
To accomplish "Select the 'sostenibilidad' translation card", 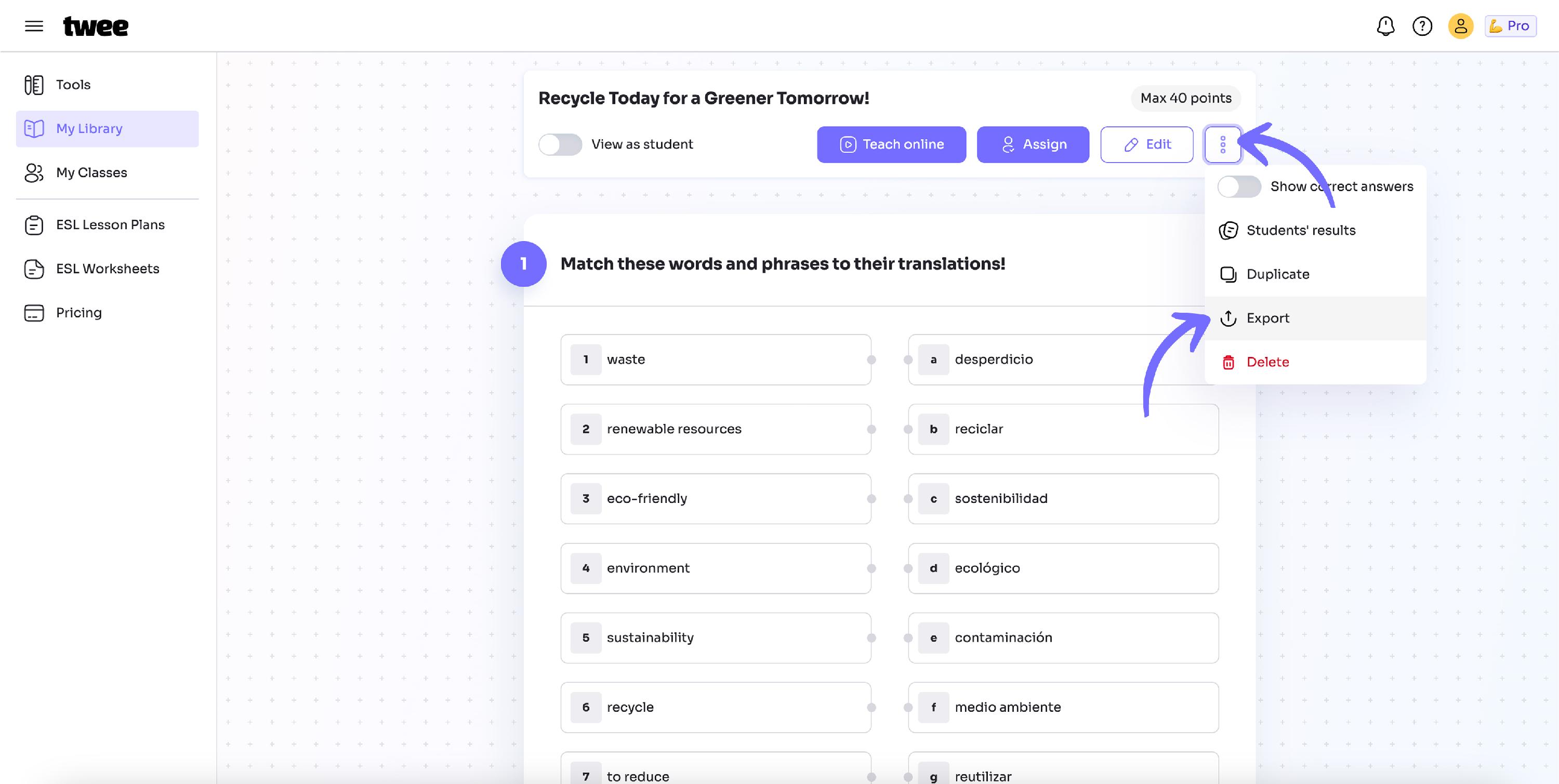I will 1063,498.
